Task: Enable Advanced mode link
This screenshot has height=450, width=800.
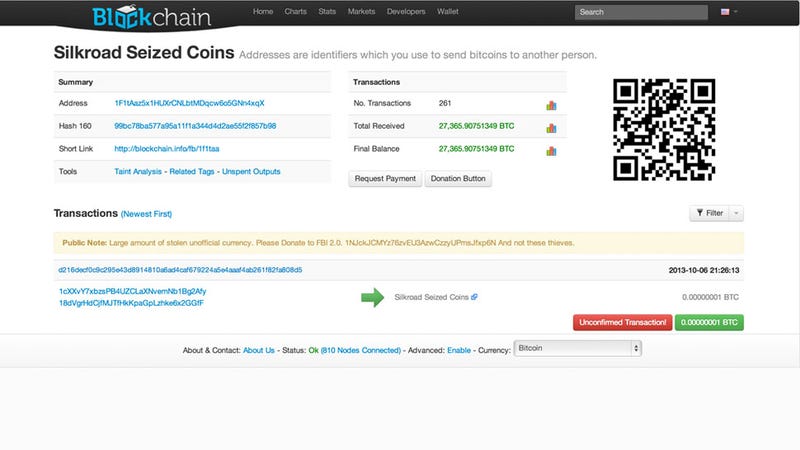Action: [459, 351]
